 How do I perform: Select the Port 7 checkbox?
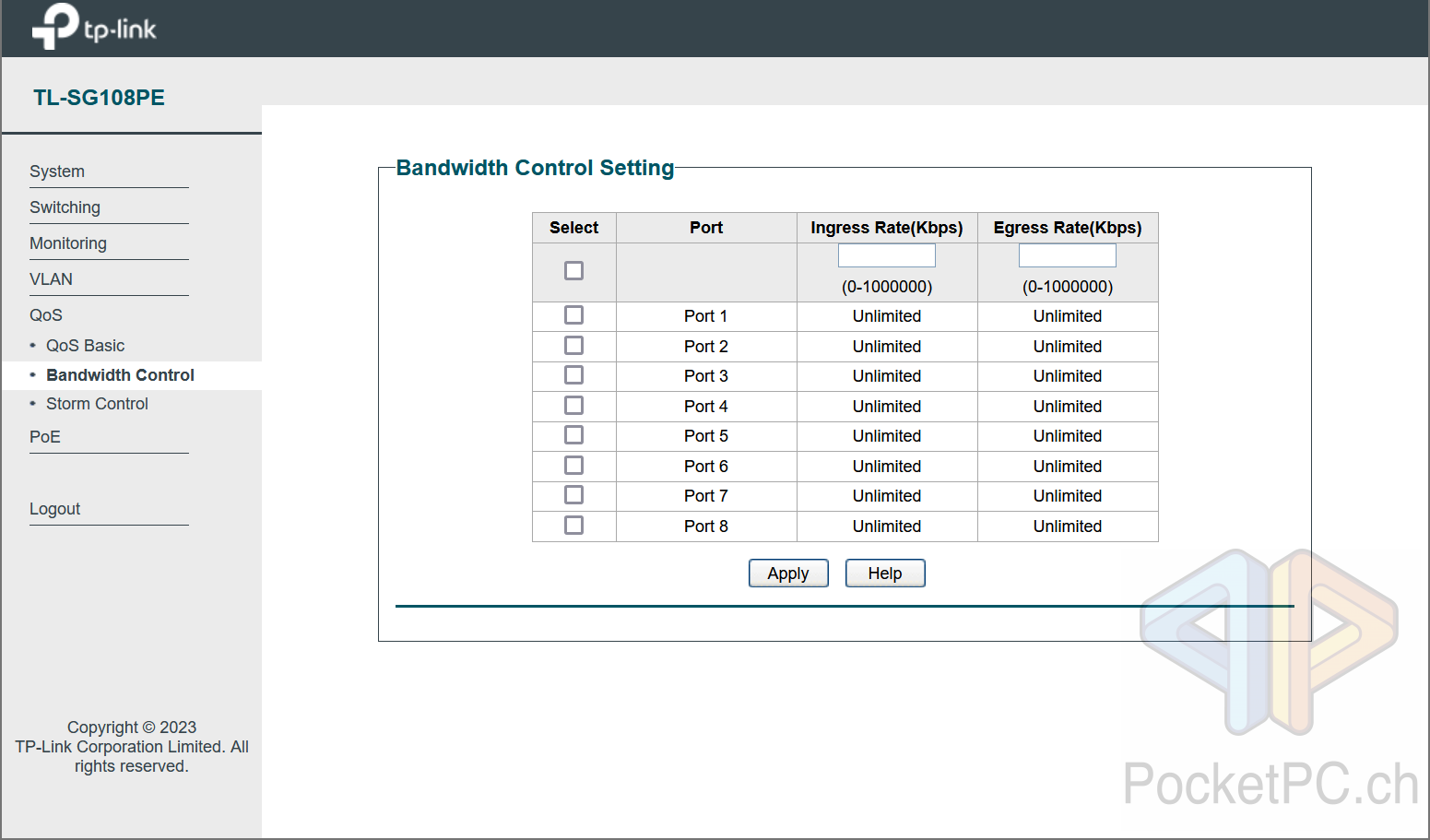[573, 495]
